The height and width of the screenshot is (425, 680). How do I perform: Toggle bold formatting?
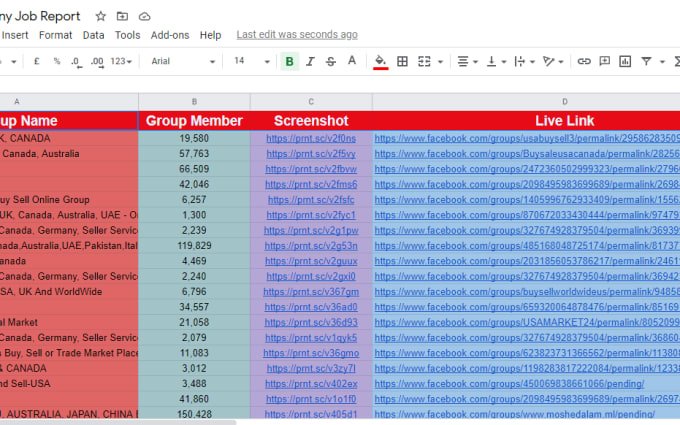click(289, 62)
